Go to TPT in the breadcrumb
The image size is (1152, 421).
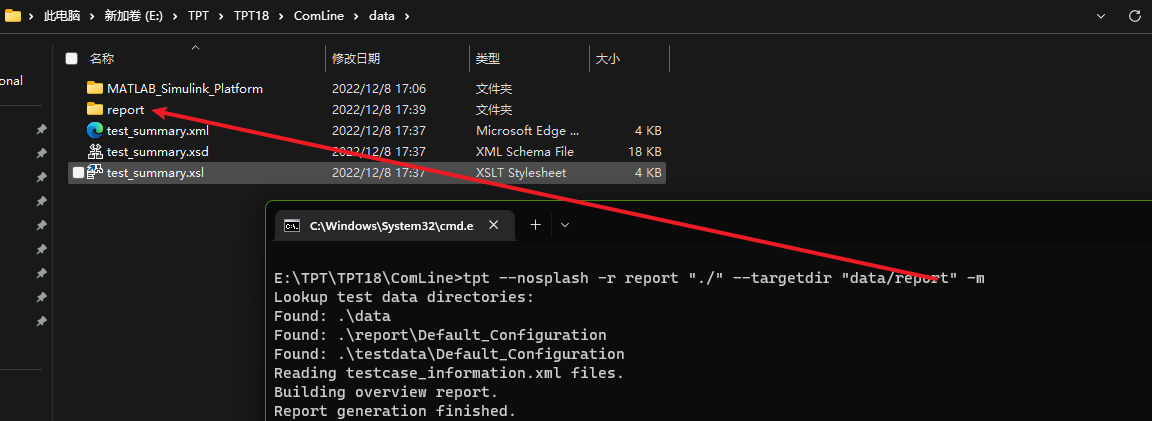tap(198, 15)
